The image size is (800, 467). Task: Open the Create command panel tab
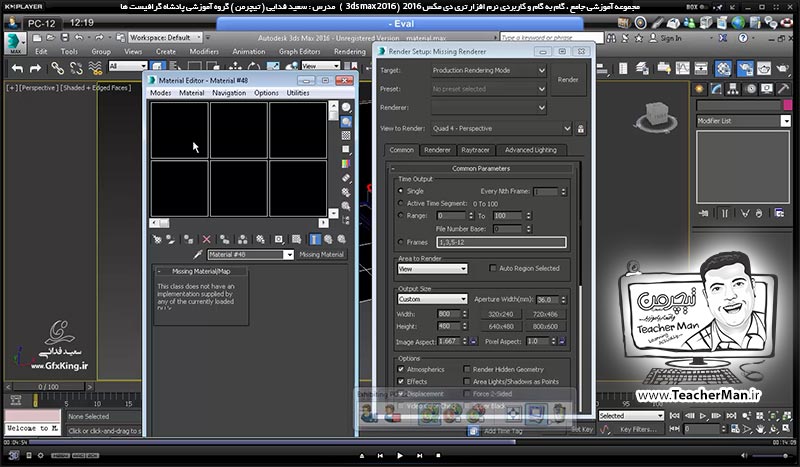click(x=699, y=89)
